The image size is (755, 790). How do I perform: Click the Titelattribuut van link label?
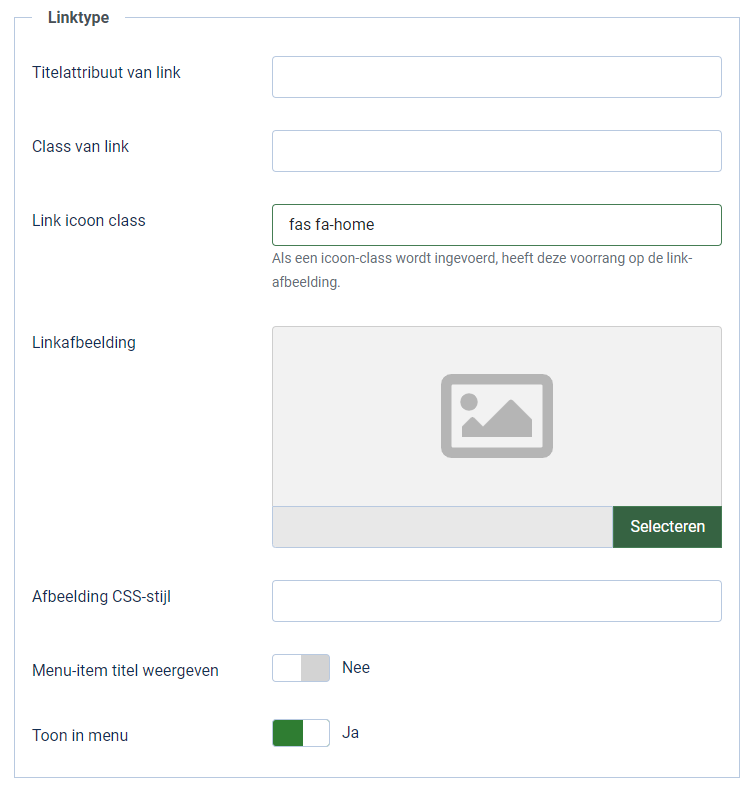(x=106, y=72)
